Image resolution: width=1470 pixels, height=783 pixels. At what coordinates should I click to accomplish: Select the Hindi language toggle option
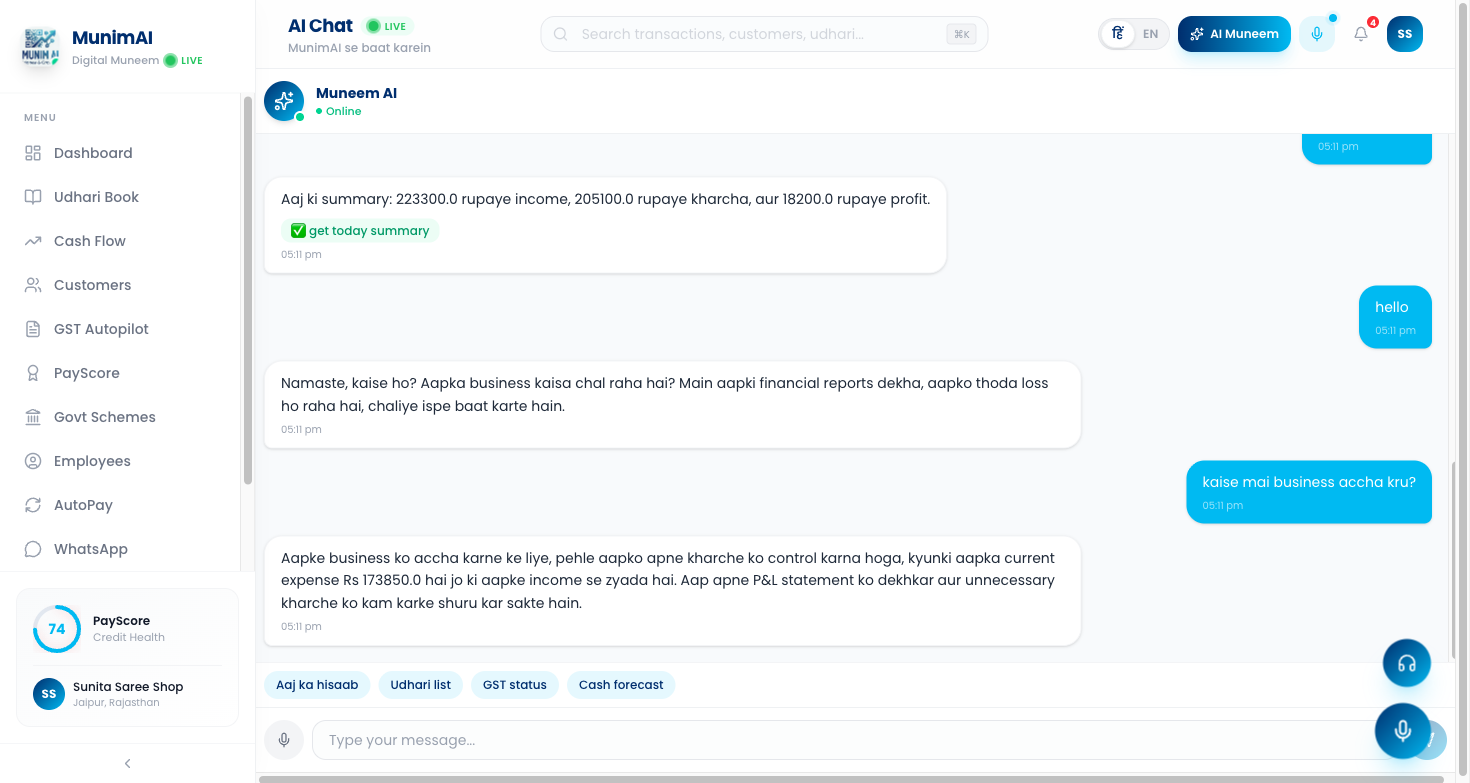coord(1118,34)
